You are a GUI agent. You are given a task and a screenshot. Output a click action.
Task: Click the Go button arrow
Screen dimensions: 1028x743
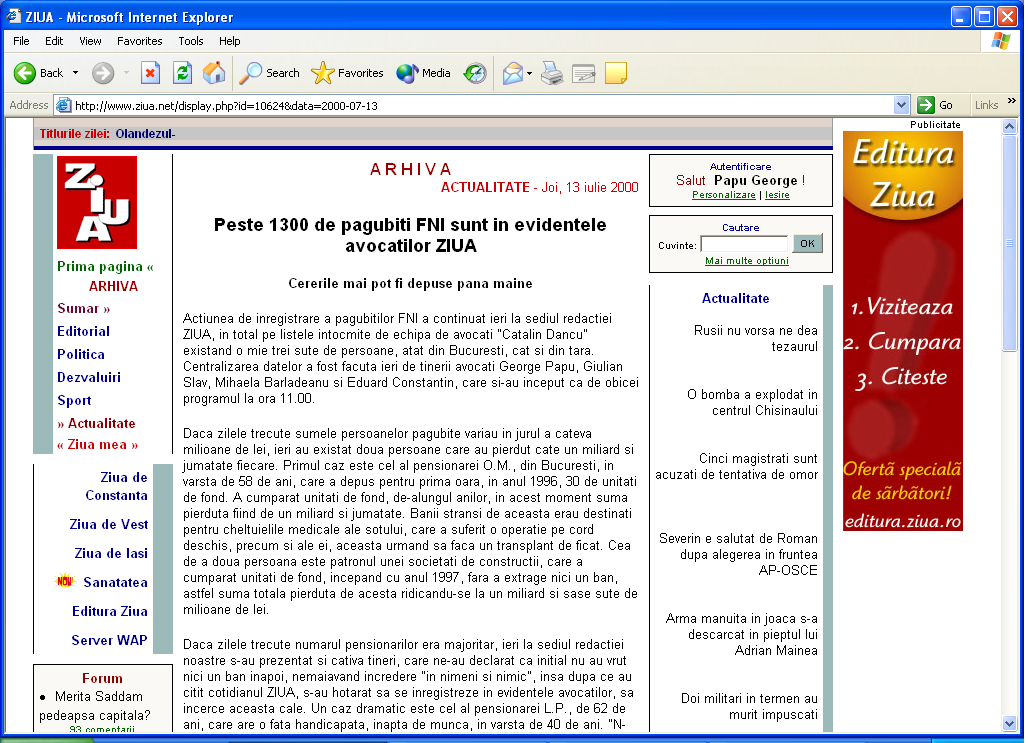pos(926,105)
